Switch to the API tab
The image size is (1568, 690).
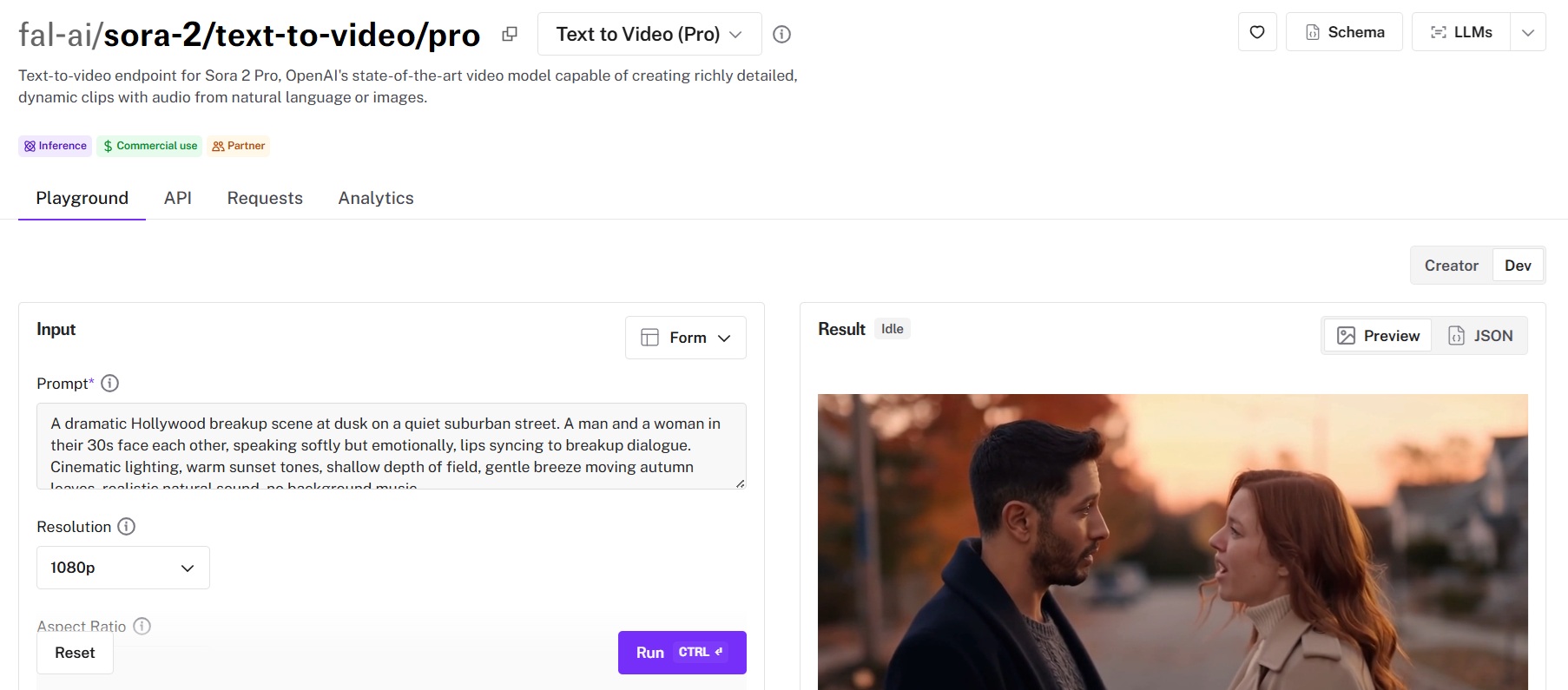pyautogui.click(x=178, y=198)
